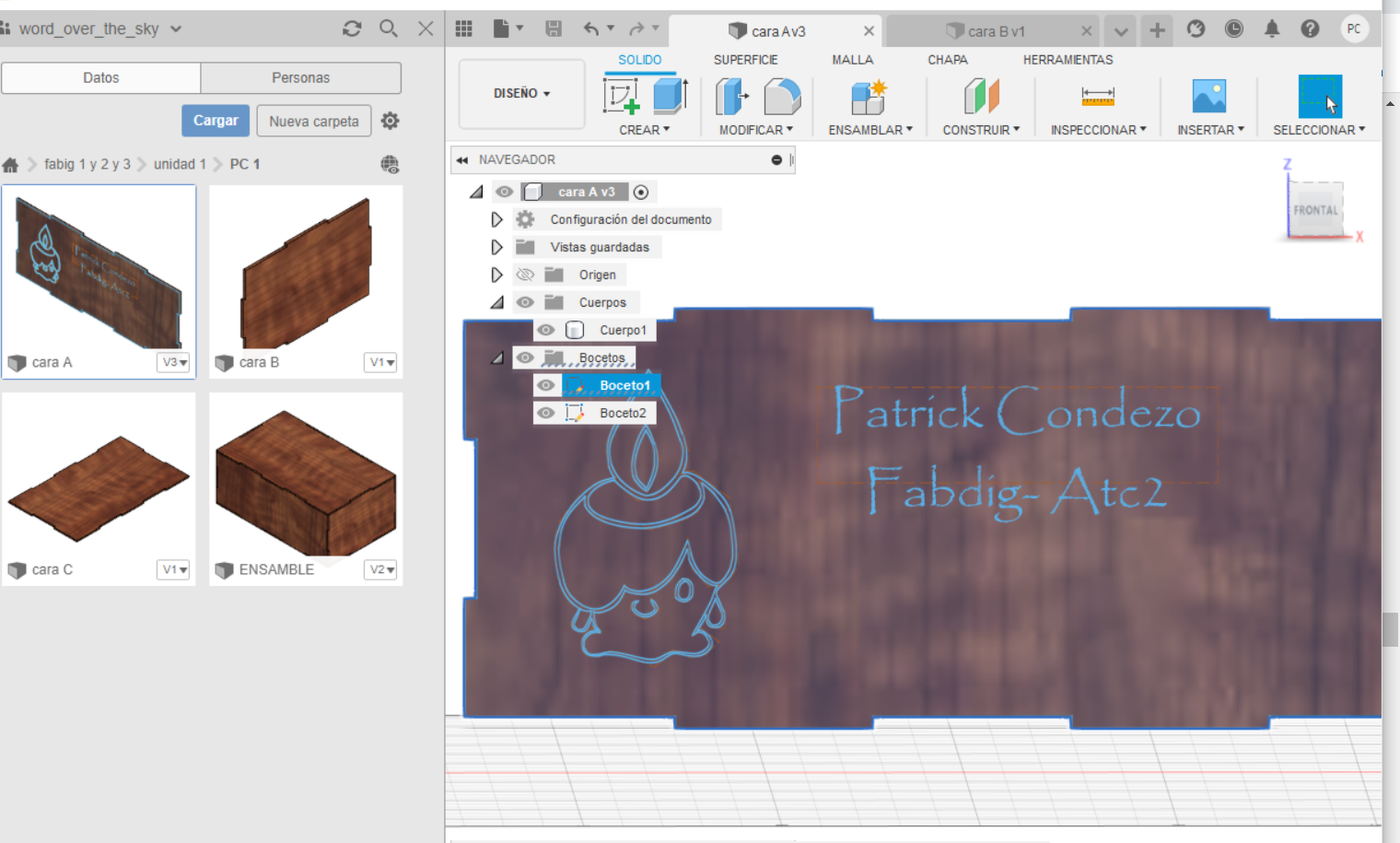This screenshot has height=843, width=1400.
Task: Click the New Component assemble icon
Action: (x=869, y=96)
